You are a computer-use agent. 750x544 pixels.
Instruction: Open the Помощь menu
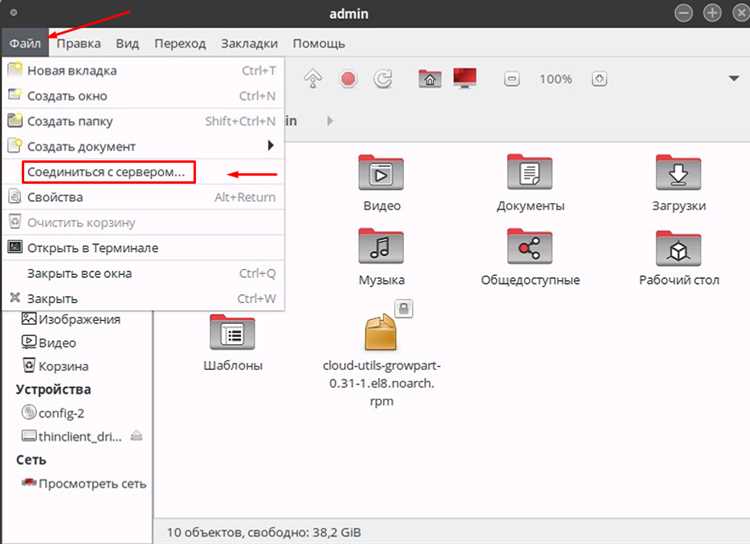(x=319, y=44)
